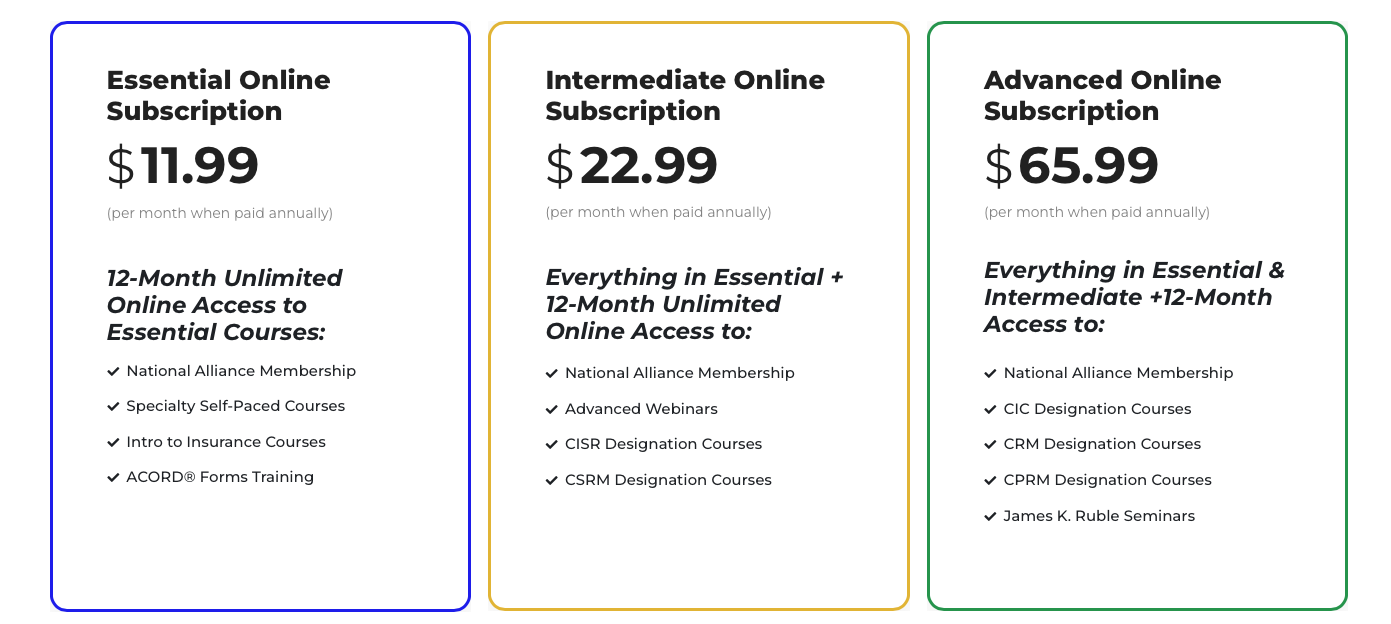Viewport: 1391px width, 624px height.
Task: Select the Advanced Online Subscription heading
Action: click(x=1103, y=95)
